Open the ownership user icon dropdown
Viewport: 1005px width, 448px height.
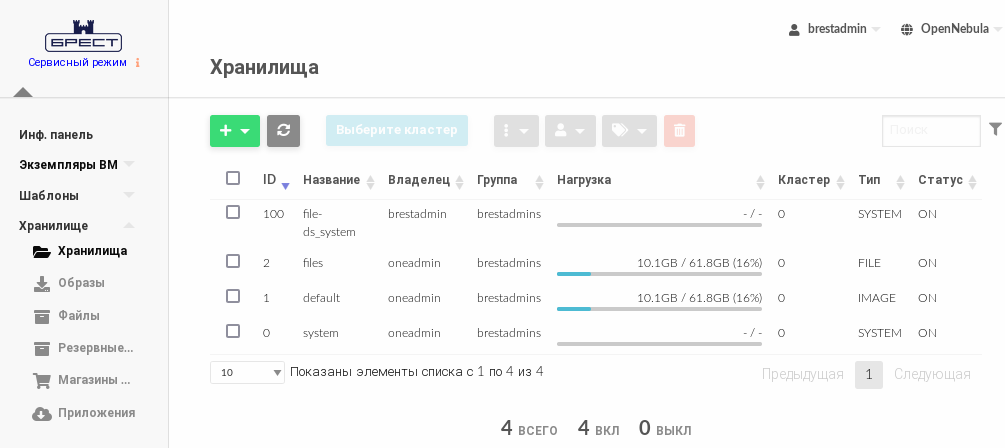tap(570, 131)
